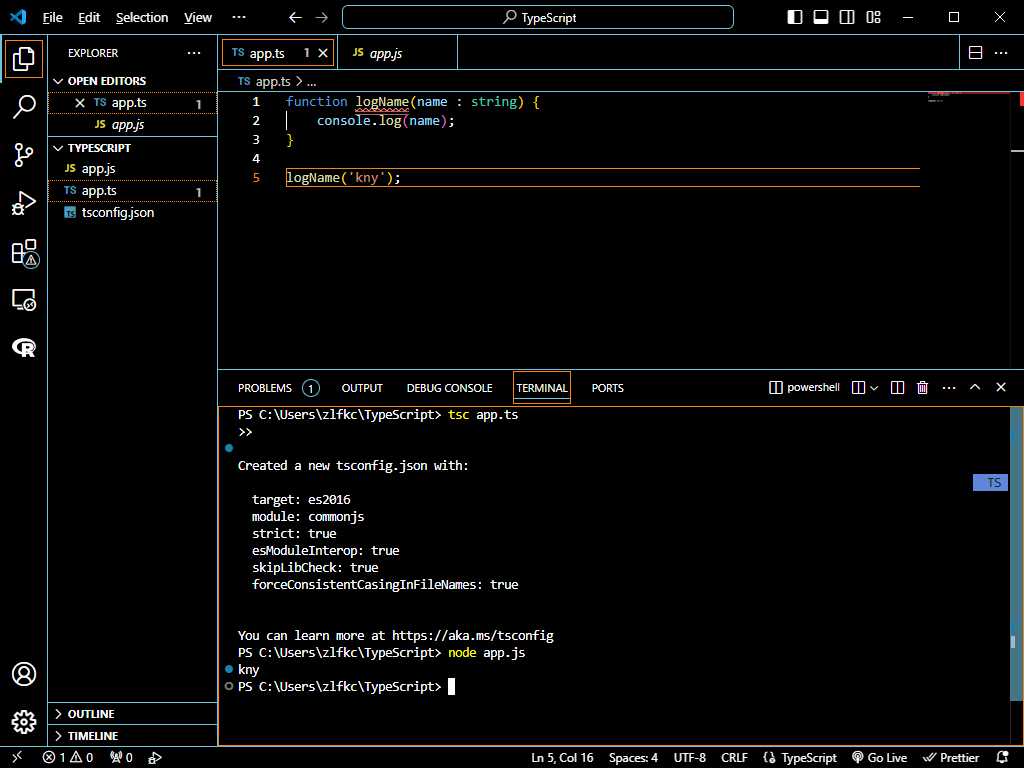This screenshot has height=768, width=1024.
Task: Kill terminal with the trash icon
Action: [922, 387]
